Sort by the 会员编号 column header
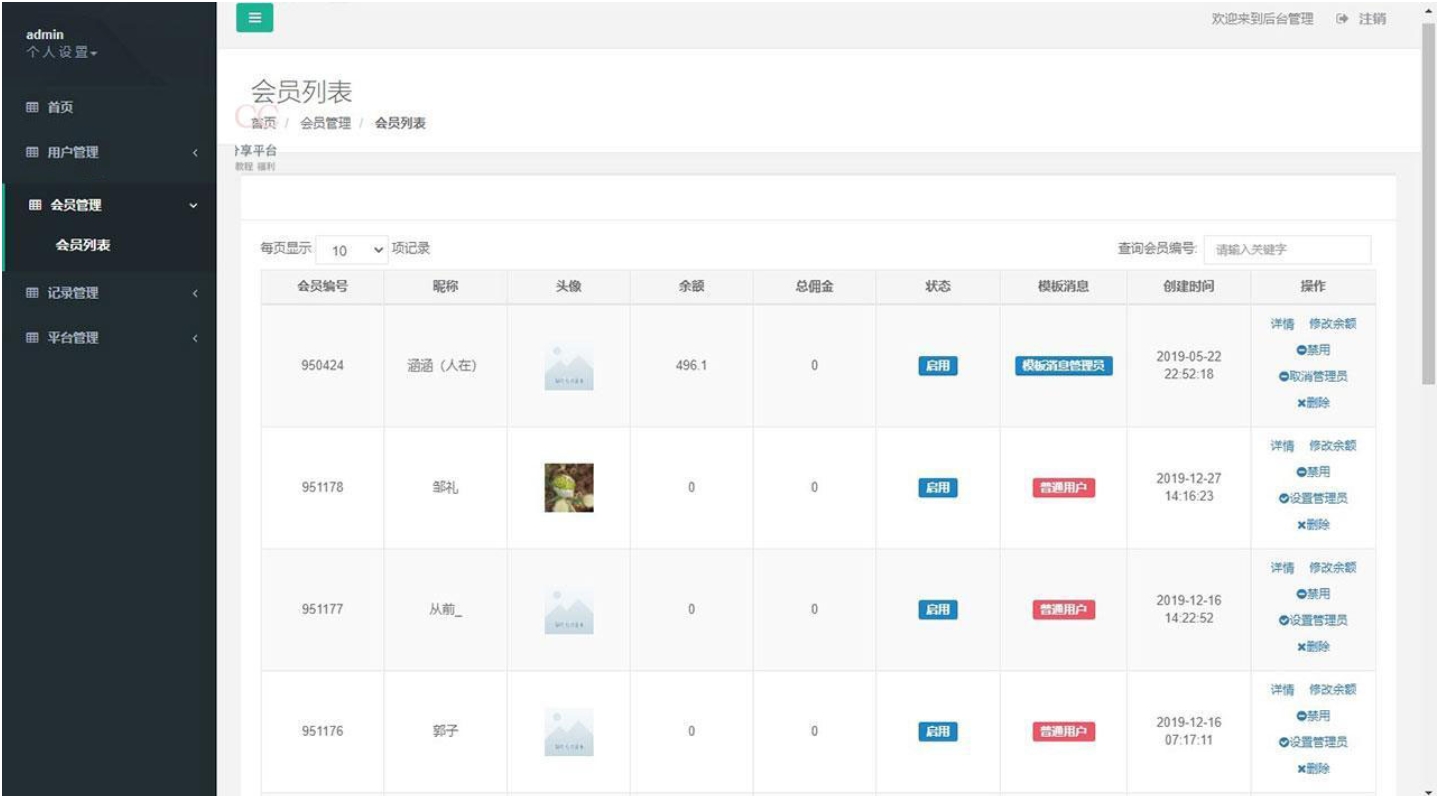Screen dimensions: 1438x796 [x=322, y=286]
